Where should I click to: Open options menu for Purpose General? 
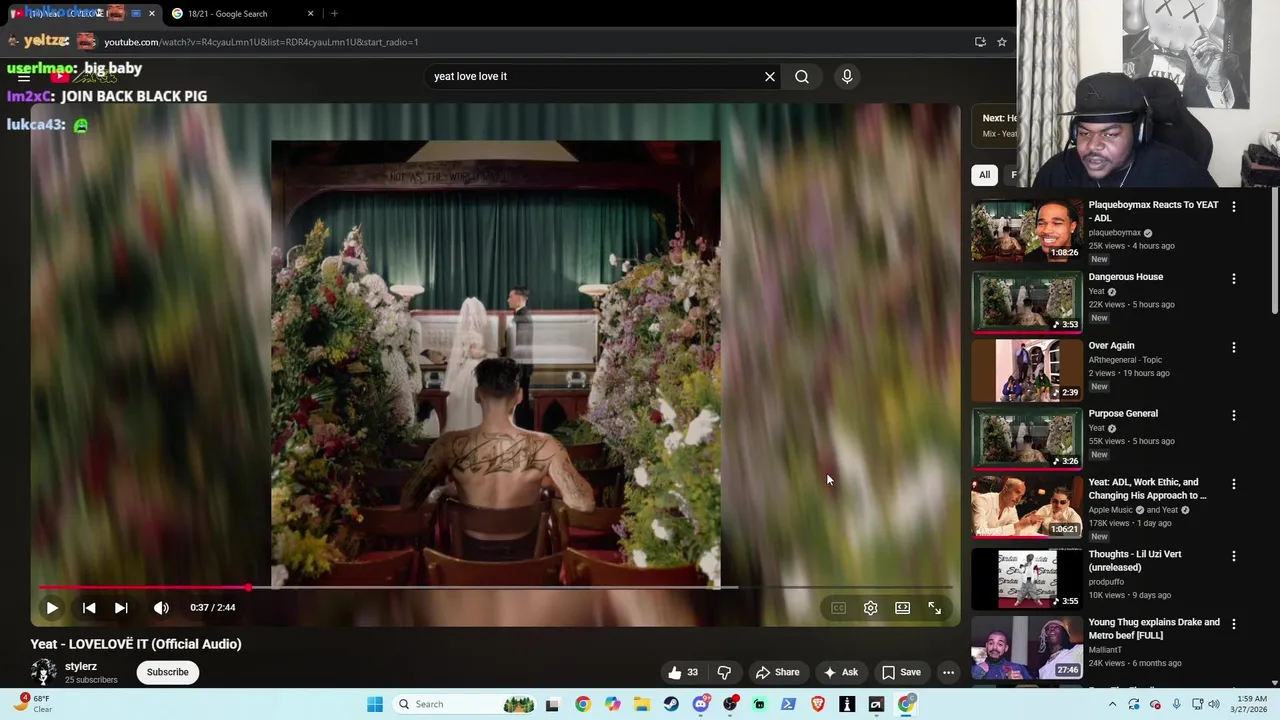[1233, 415]
